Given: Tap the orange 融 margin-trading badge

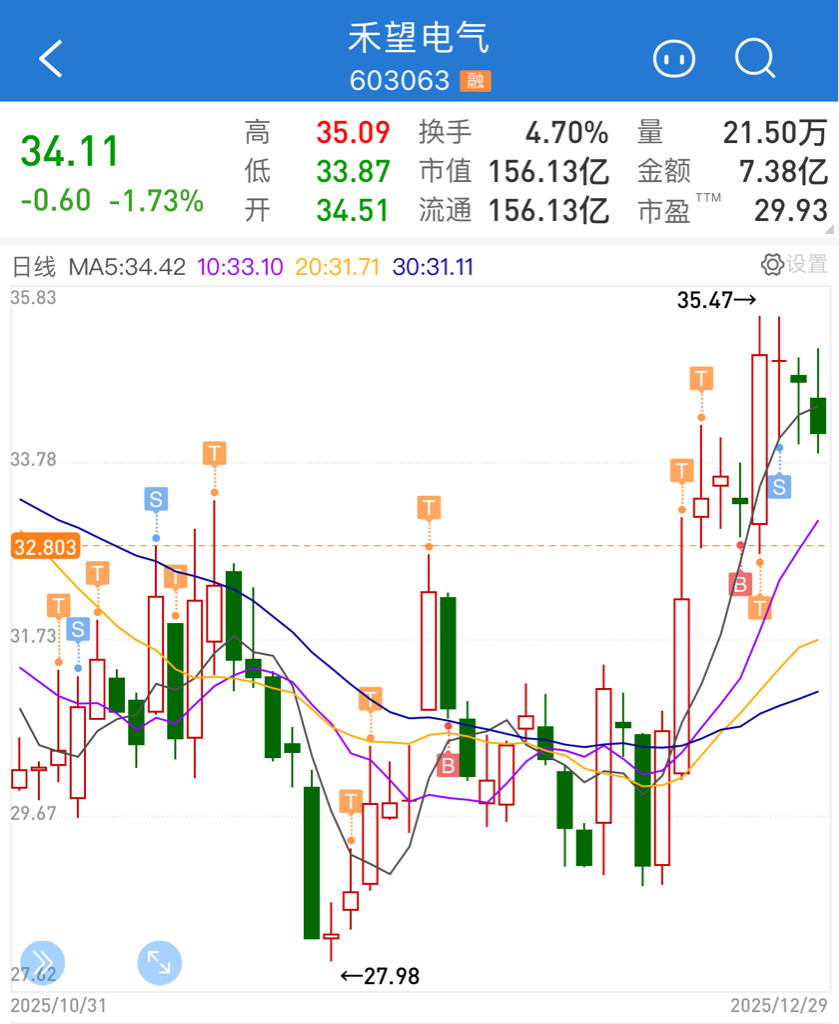Looking at the screenshot, I should pos(475,81).
